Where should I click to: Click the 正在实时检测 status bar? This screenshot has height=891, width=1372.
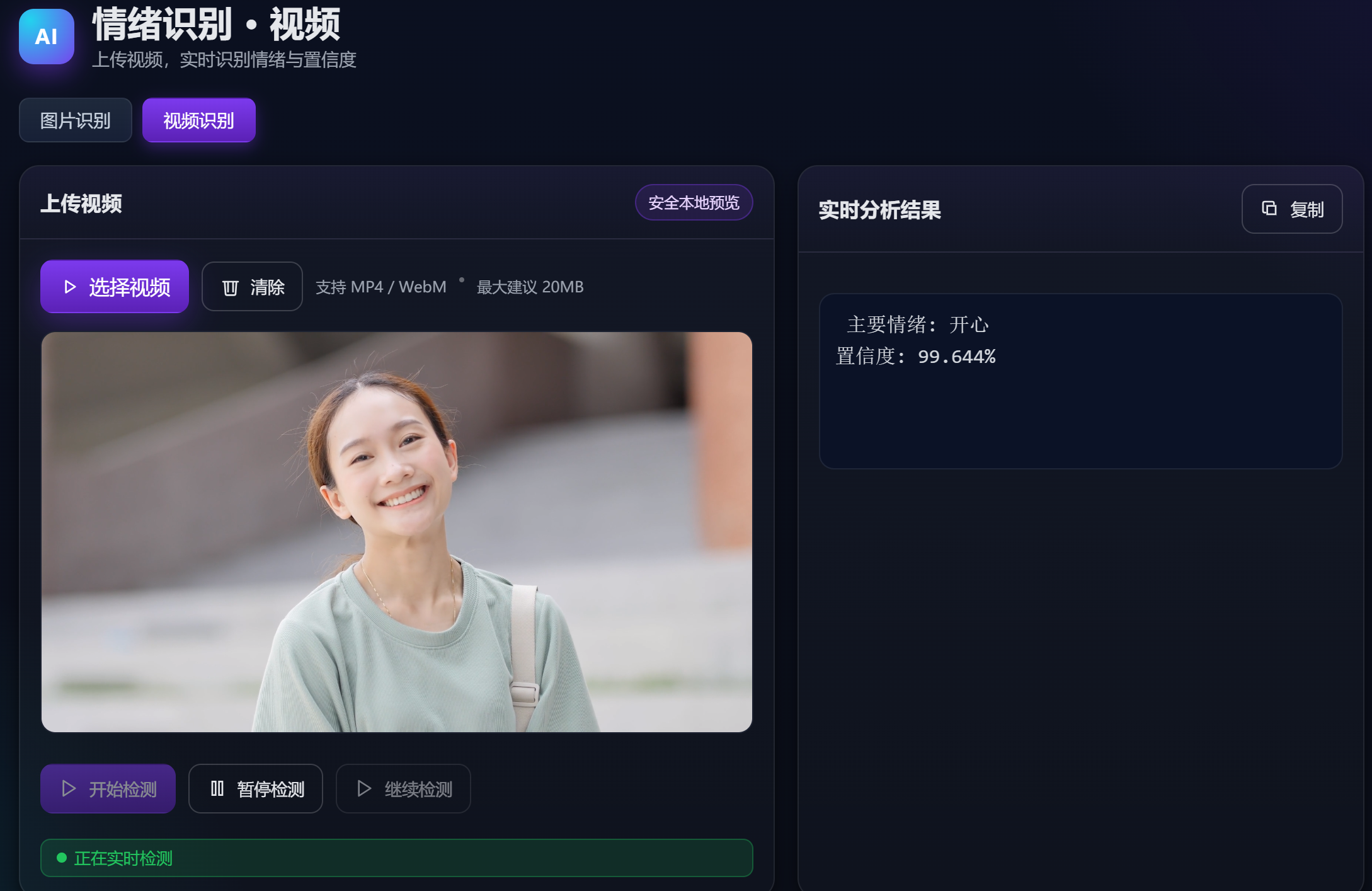pos(397,858)
